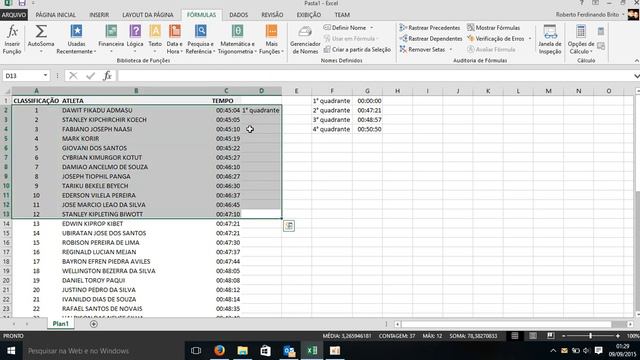
Task: Toggle Mostrar Fórmulas
Action: [x=493, y=28]
